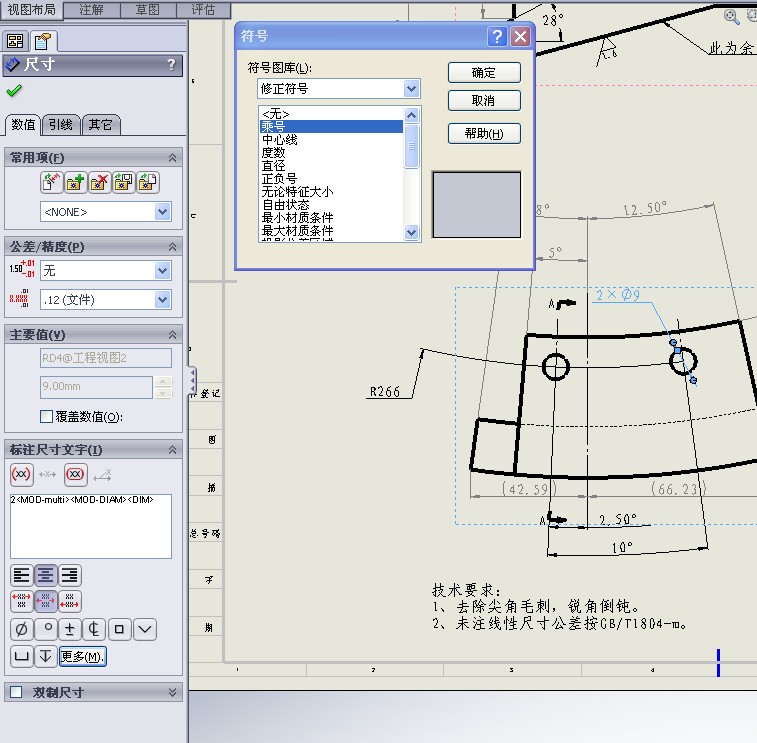Screen dimensions: 757x743
Task: Set bottom vertical text justification
Action: pos(70,601)
